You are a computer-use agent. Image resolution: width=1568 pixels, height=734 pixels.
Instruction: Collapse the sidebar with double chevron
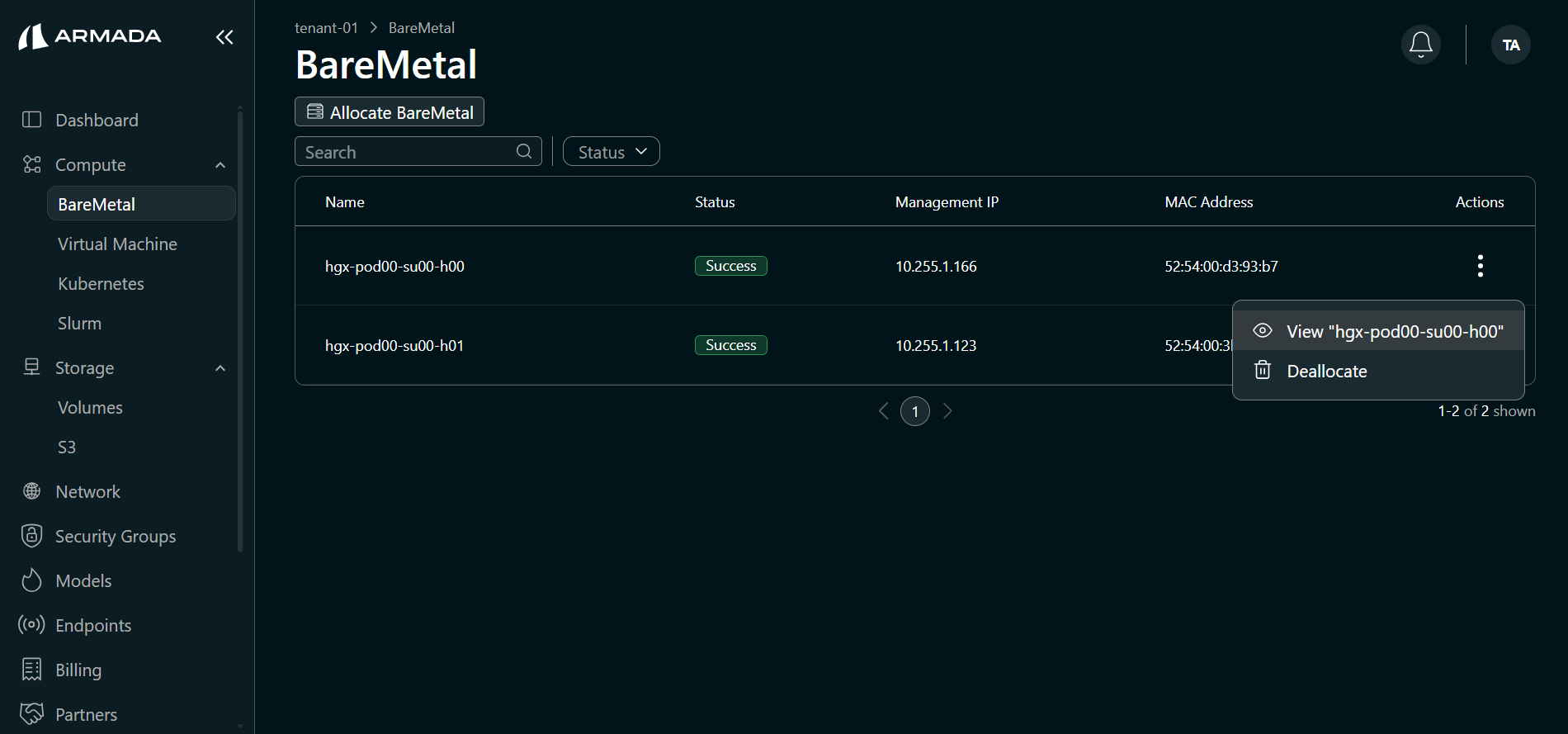[x=224, y=37]
